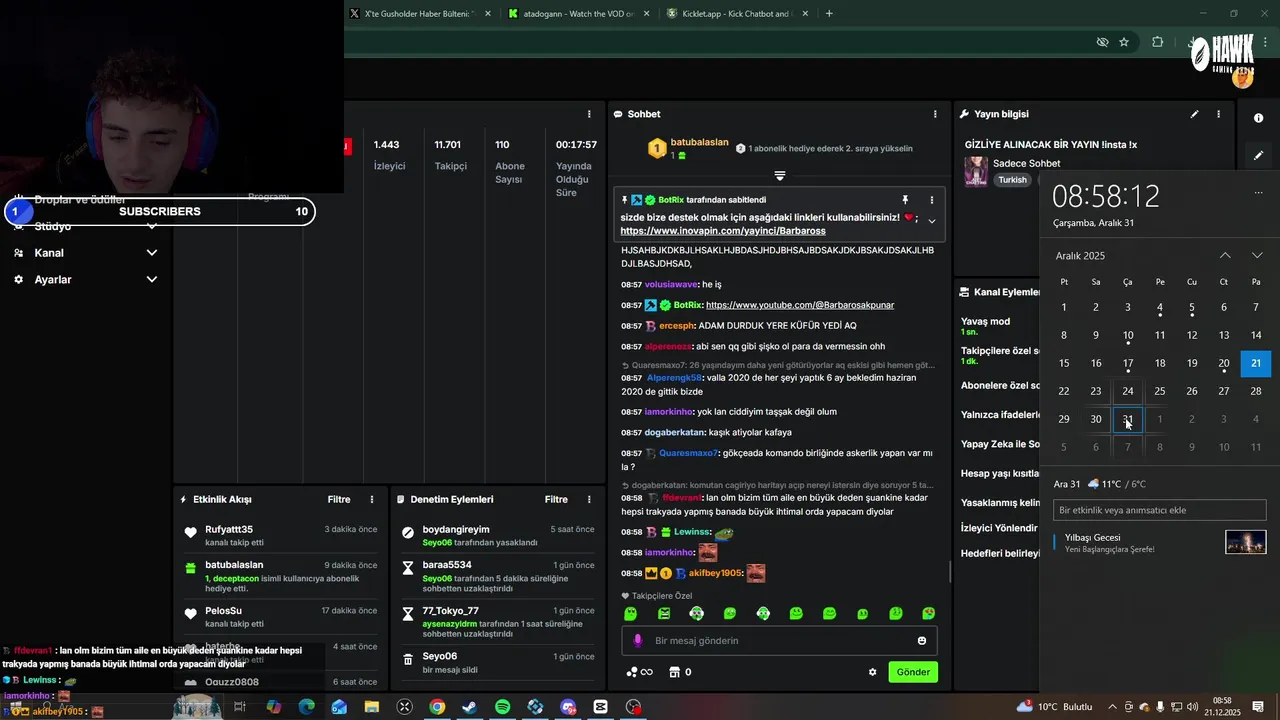Click Aralık 2025 calendar month header
The image size is (1280, 720).
click(x=1080, y=256)
